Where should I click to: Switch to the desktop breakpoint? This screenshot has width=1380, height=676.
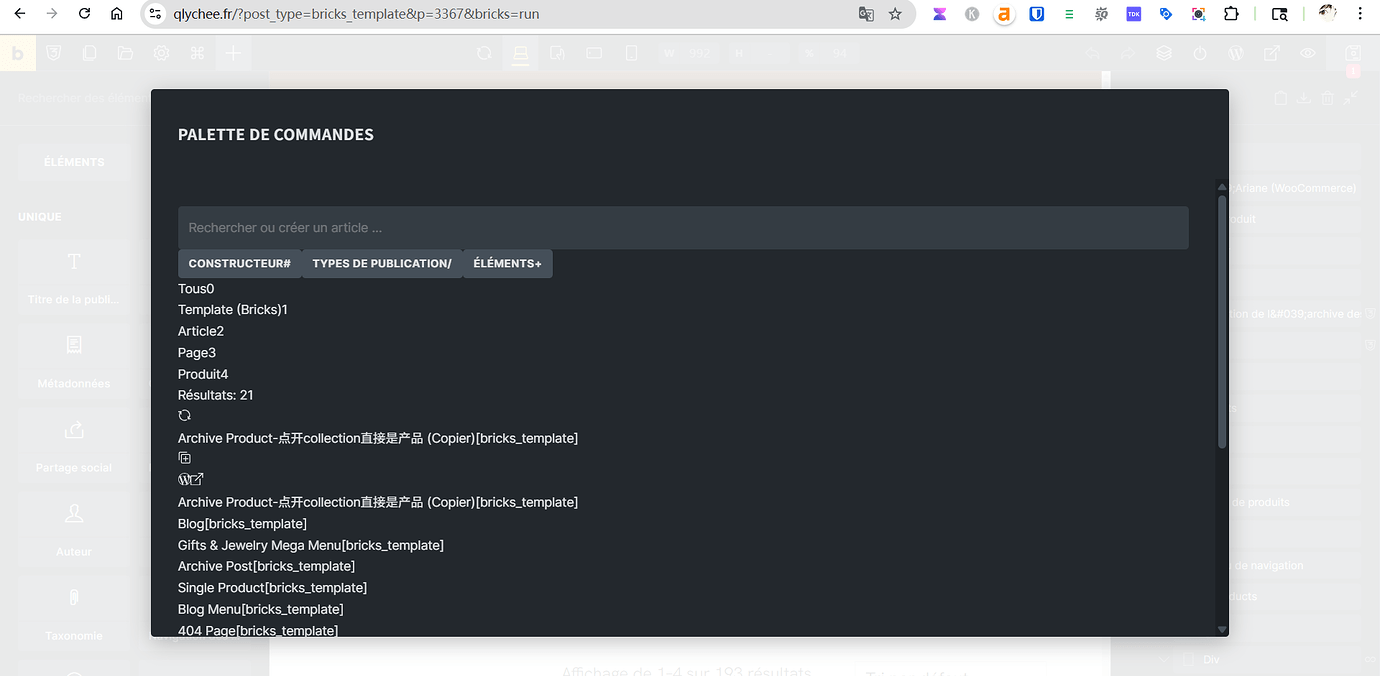tap(521, 53)
